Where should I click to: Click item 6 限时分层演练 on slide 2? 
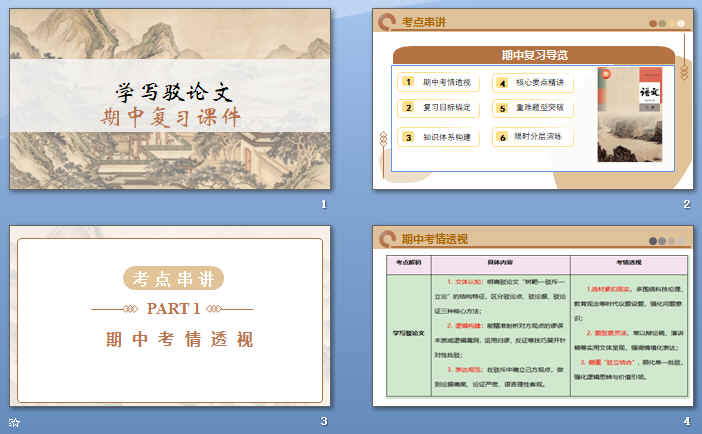pos(533,137)
